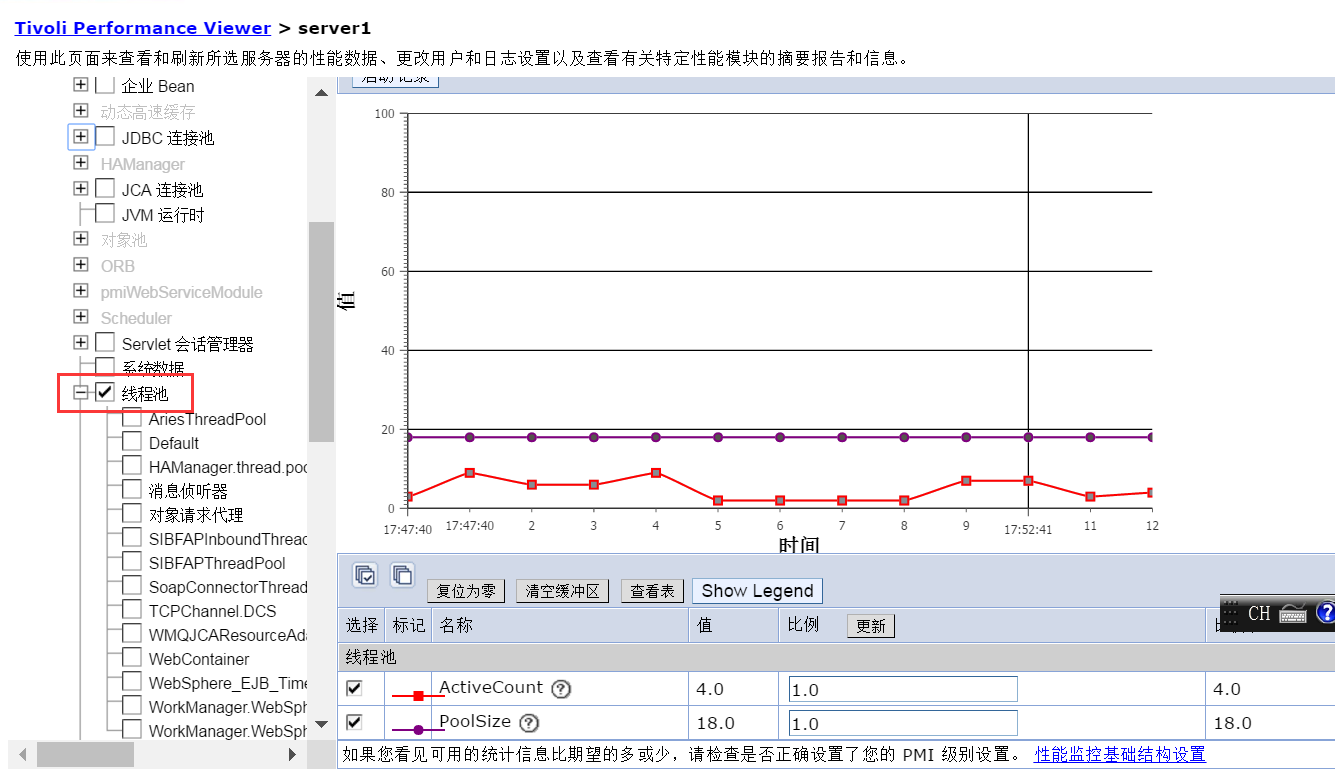Check the SIBFAPInboundThread checkbox
Viewport: 1335px width, 782px height.
click(132, 538)
